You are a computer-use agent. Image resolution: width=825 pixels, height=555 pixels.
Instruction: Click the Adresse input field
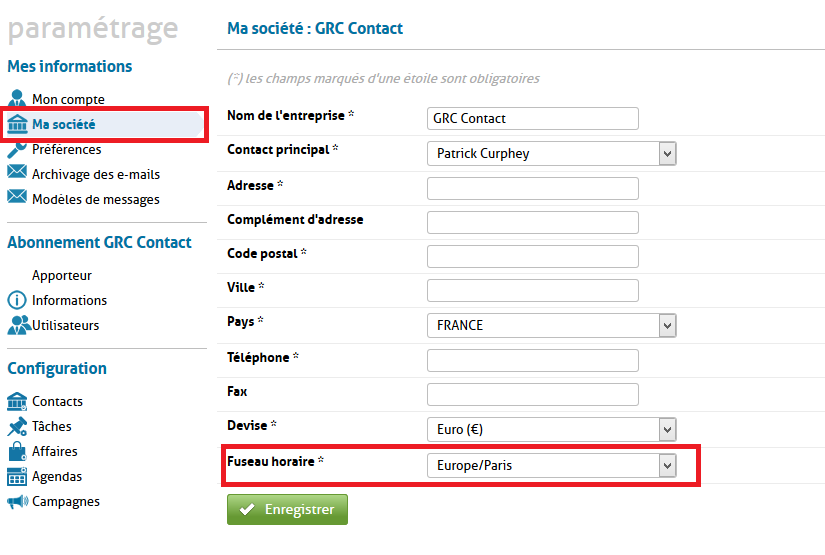point(532,188)
